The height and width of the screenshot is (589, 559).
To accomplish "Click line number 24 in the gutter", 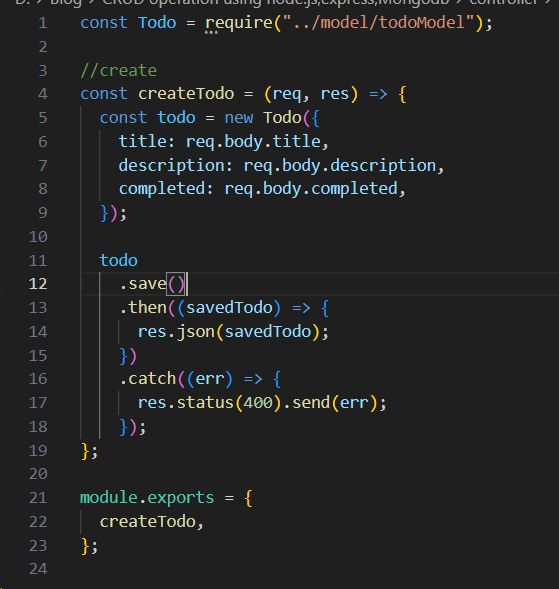I will 38,569.
